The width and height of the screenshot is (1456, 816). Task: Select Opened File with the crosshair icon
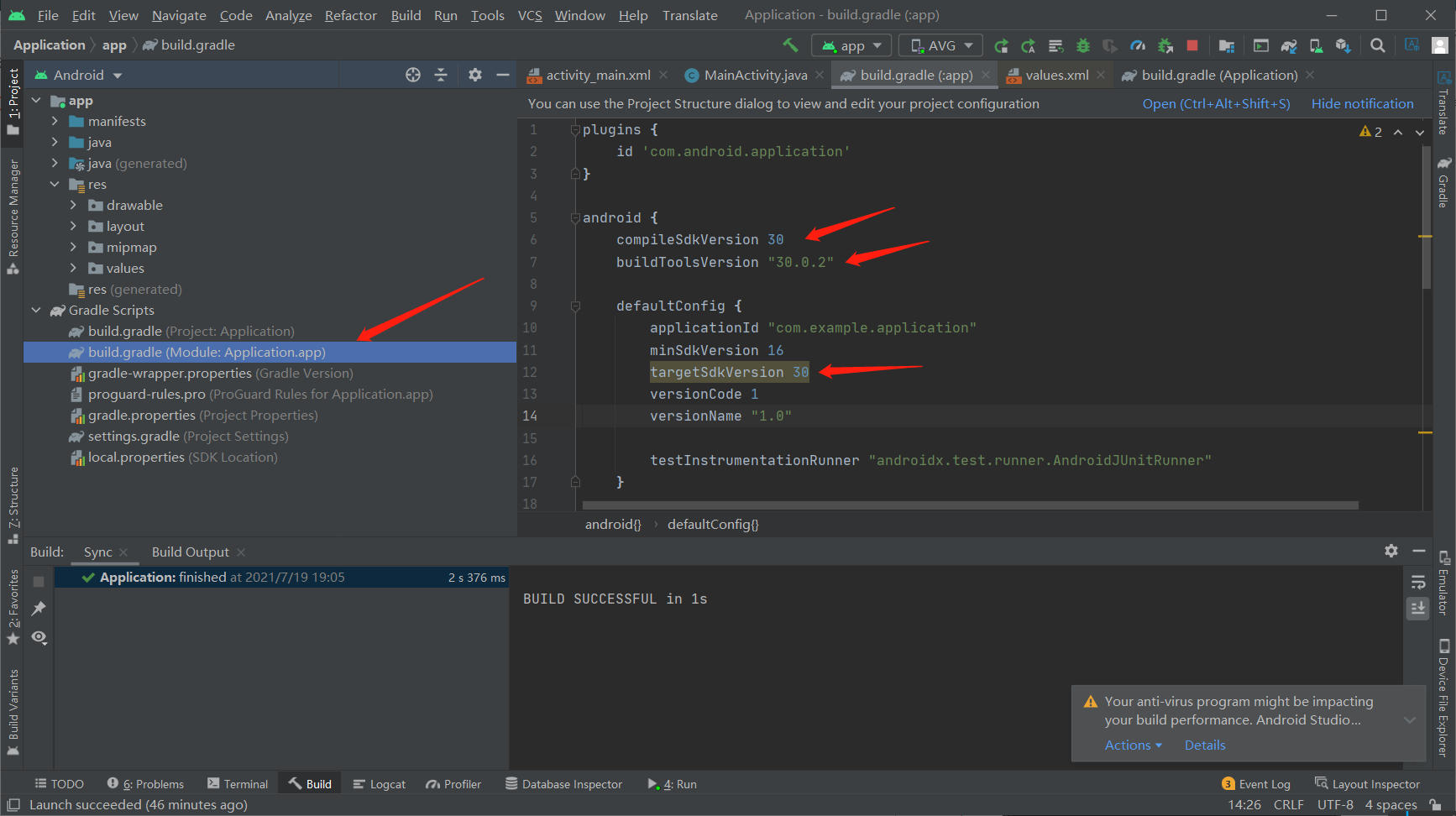(412, 75)
